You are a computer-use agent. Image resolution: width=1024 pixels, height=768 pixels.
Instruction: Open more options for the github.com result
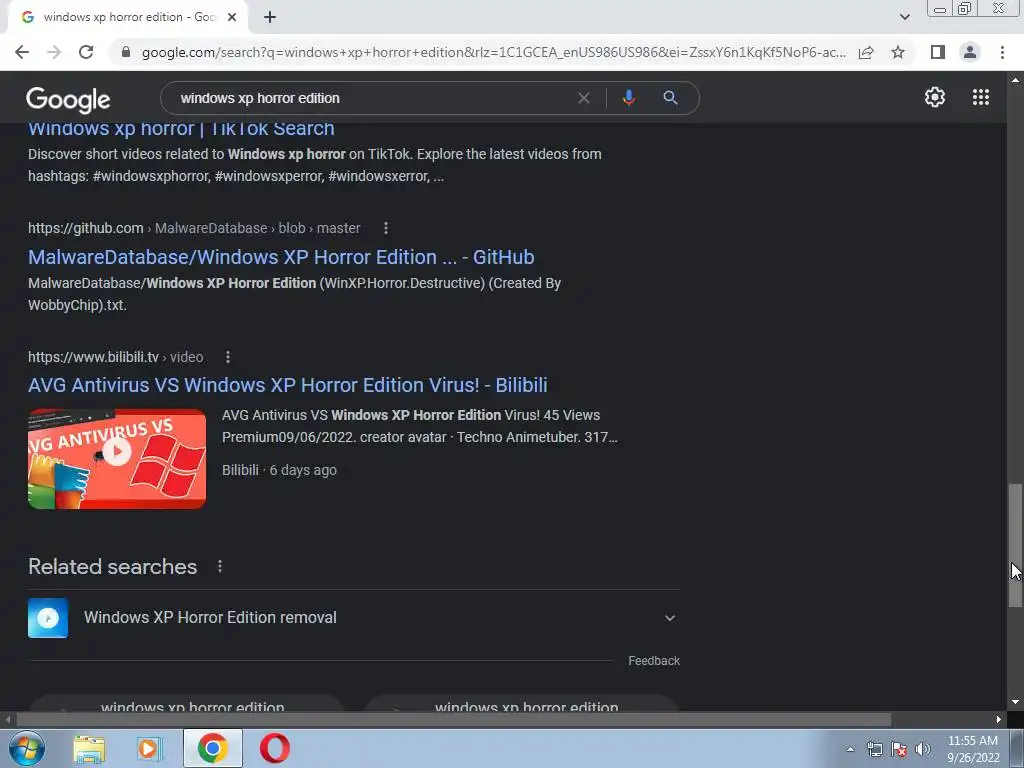386,228
